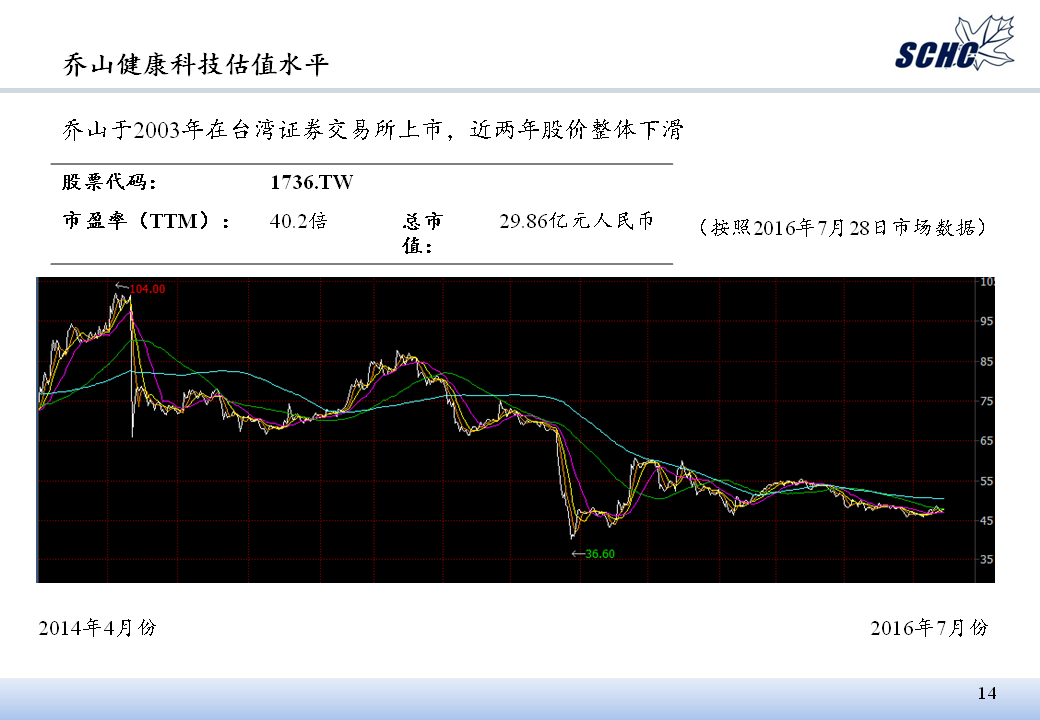The width and height of the screenshot is (1040, 720).
Task: Click the 股票代码 label
Action: pyautogui.click(x=109, y=183)
